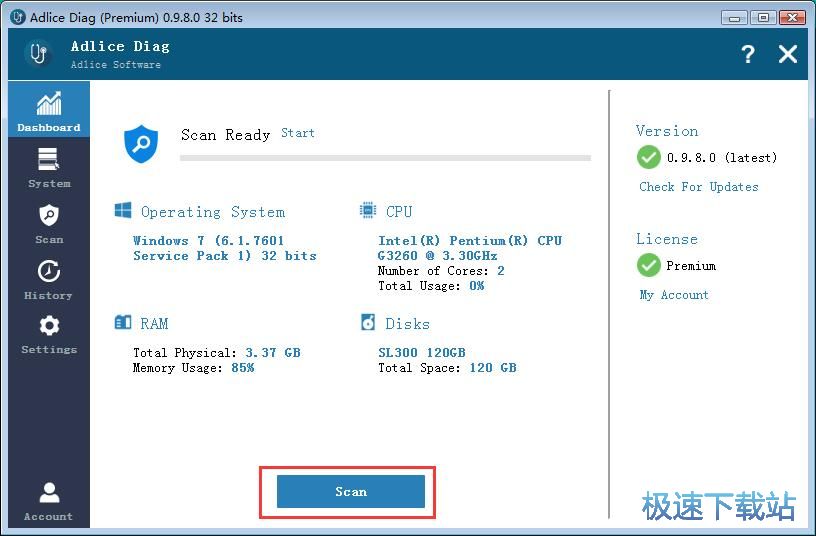Click the Premium license text

coord(691,265)
